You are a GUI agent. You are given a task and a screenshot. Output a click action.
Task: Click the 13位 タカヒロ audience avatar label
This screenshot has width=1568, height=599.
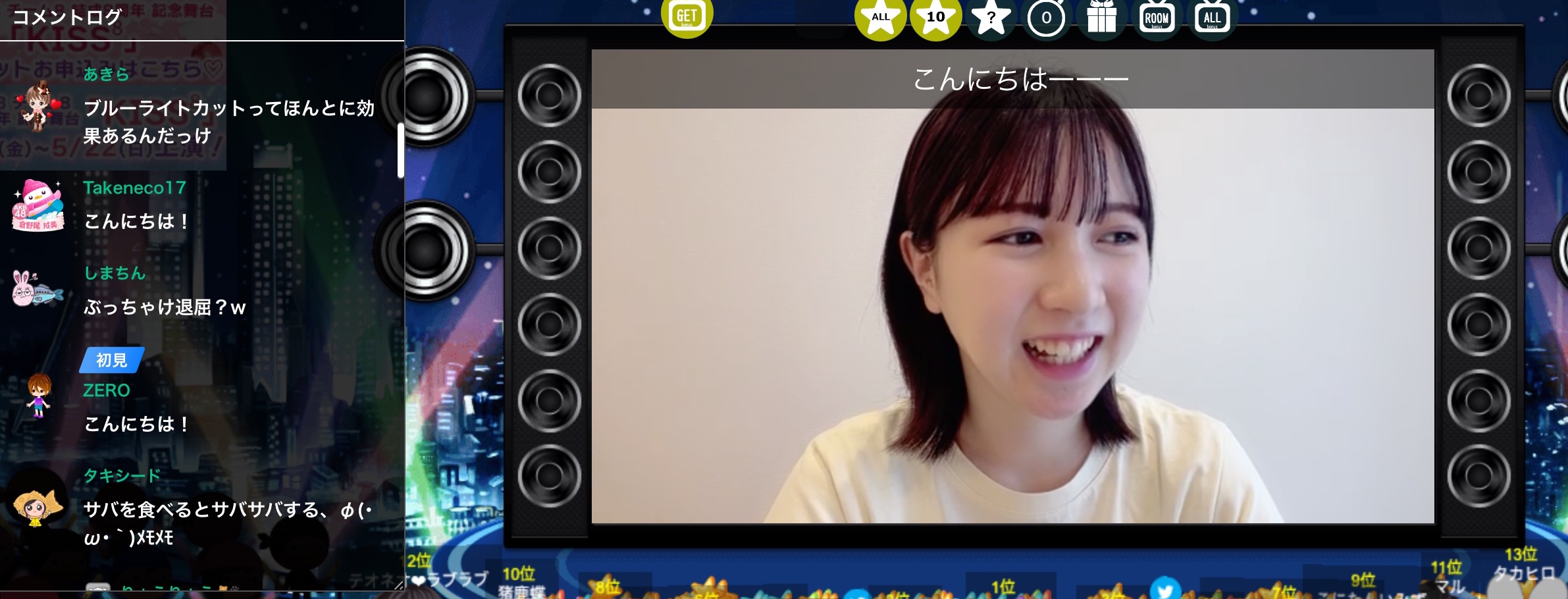pos(1523,564)
